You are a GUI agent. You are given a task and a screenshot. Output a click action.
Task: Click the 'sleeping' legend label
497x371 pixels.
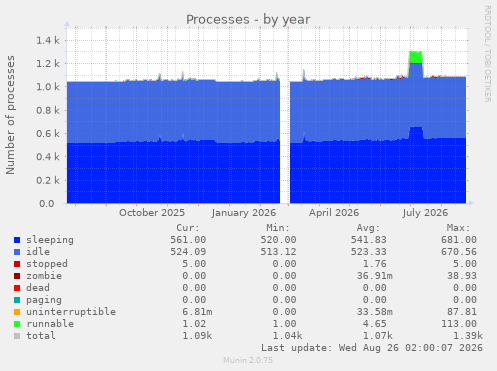coord(50,240)
